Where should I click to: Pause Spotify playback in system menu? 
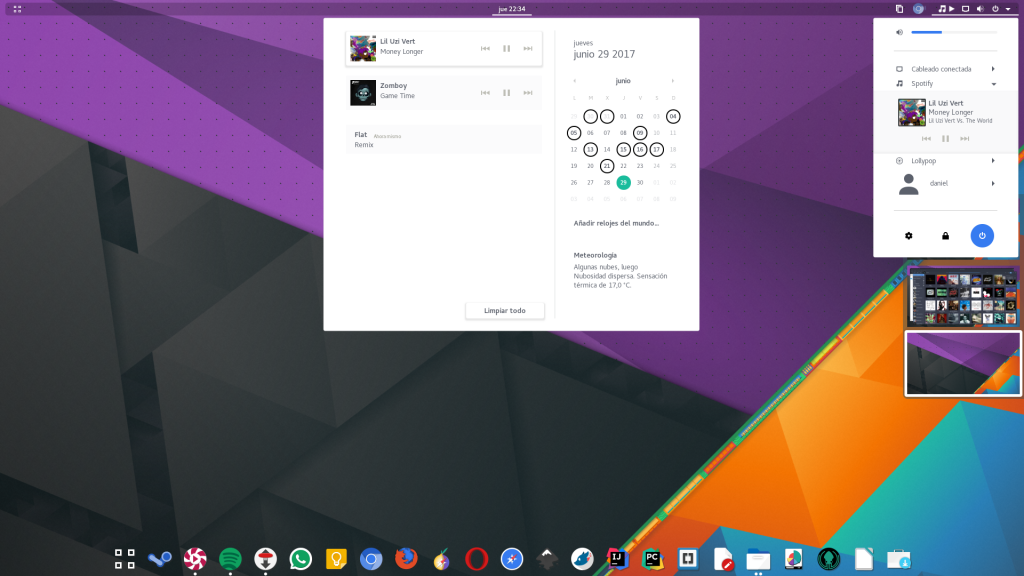pyautogui.click(x=945, y=138)
